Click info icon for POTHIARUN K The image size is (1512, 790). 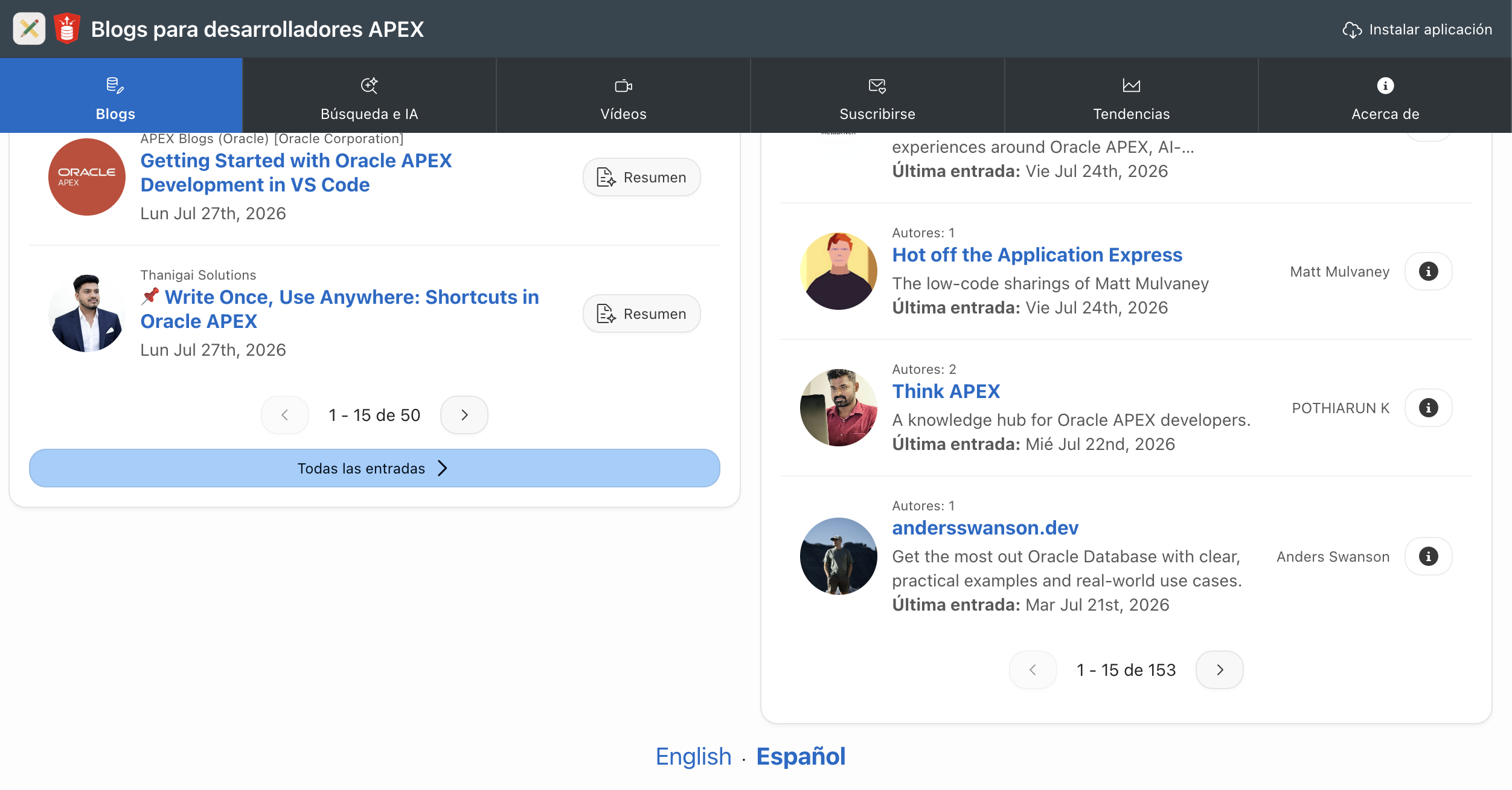1429,408
